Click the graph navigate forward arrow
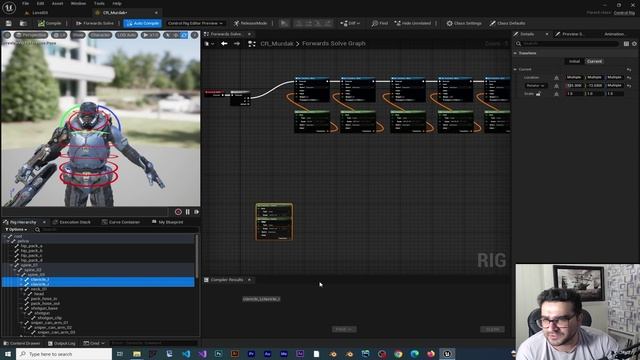 pyautogui.click(x=237, y=43)
